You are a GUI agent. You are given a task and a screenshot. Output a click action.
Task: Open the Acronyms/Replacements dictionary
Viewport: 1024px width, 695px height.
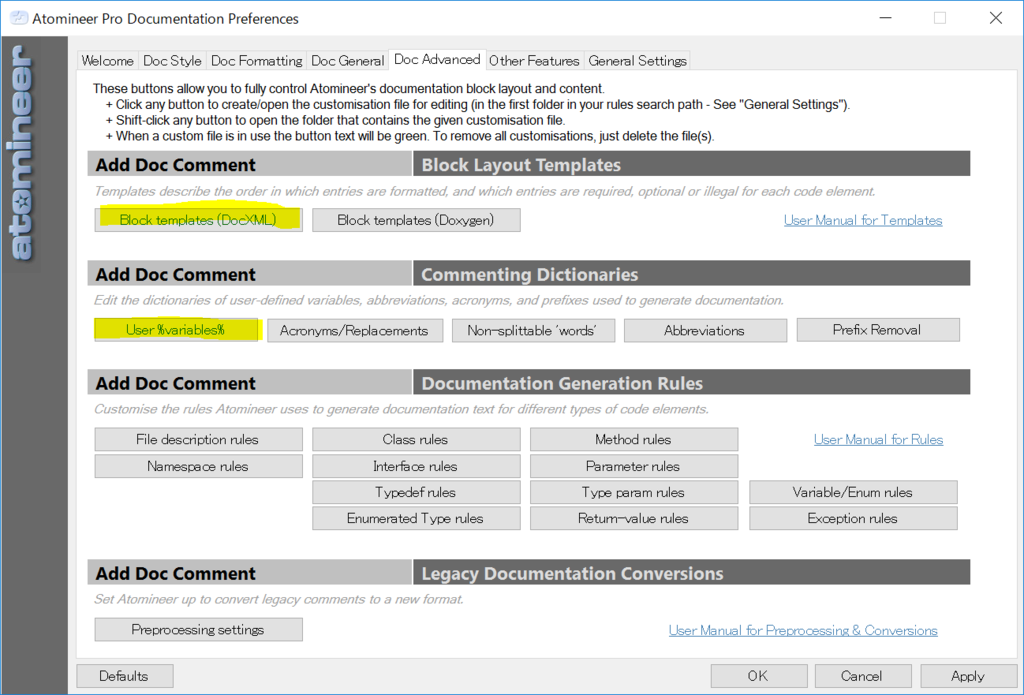coord(355,331)
